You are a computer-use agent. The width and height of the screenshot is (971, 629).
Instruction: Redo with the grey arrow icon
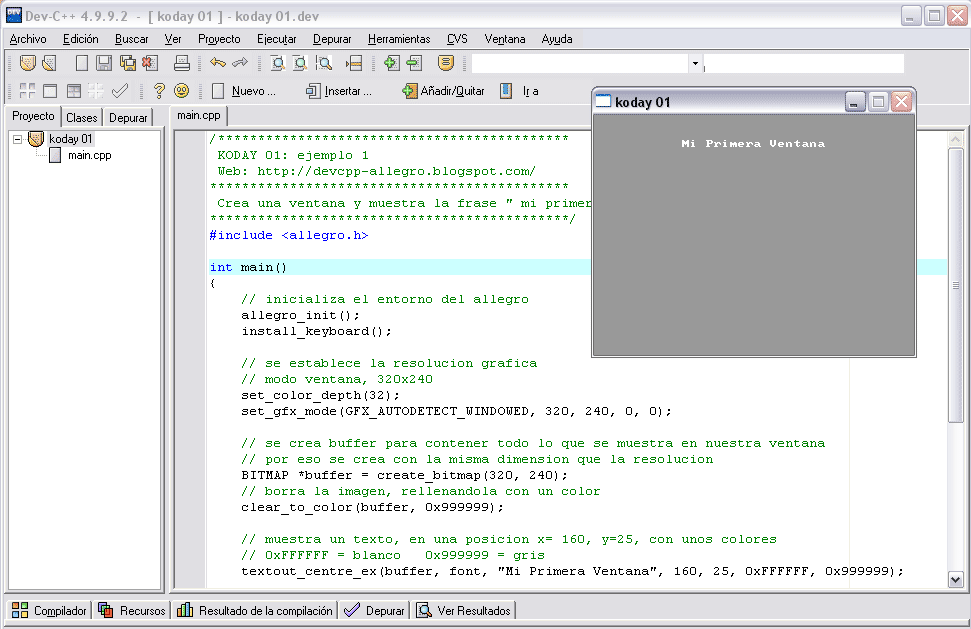coord(240,63)
